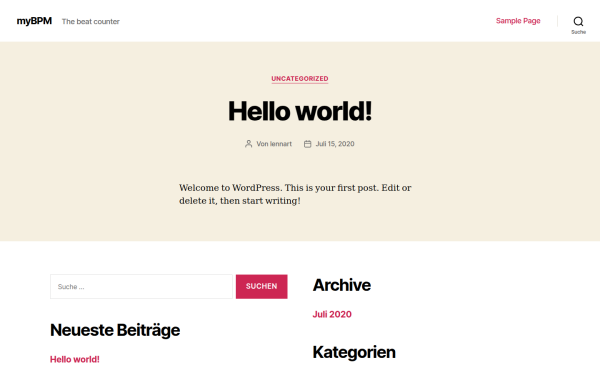Open the Hello world! post heading

300,111
